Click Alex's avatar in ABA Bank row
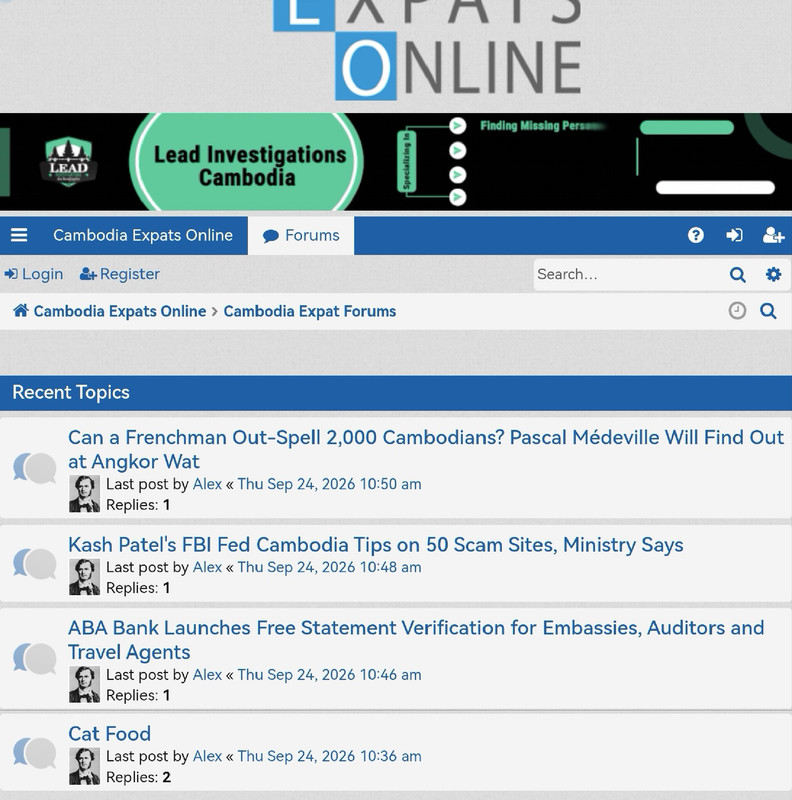 point(85,685)
